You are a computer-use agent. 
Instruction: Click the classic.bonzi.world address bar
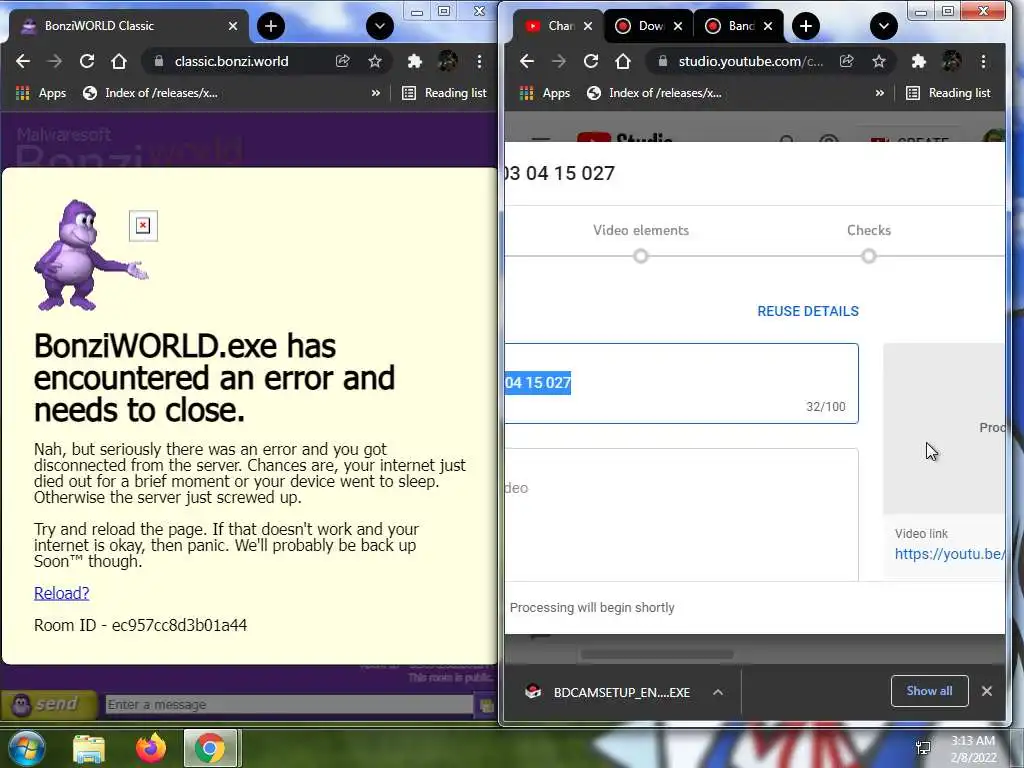click(231, 61)
